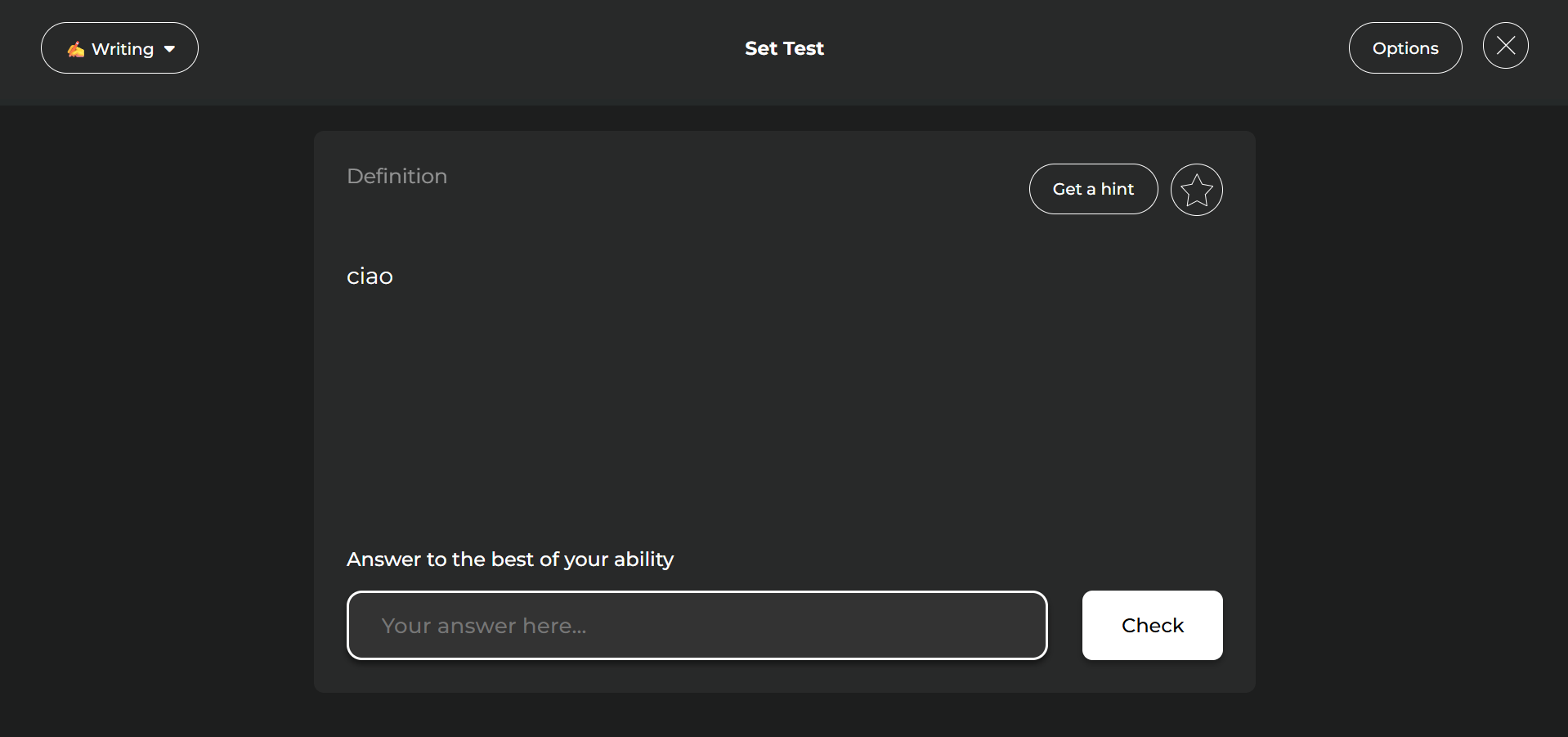Screen dimensions: 1568x737
Task: Click the caret arrow beside Writing
Action: point(170,49)
